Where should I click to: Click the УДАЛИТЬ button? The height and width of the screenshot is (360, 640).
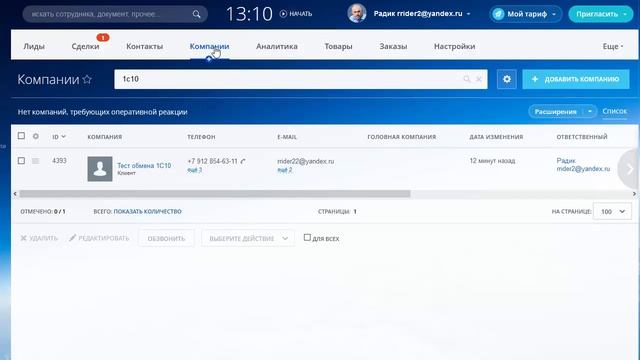coord(39,238)
